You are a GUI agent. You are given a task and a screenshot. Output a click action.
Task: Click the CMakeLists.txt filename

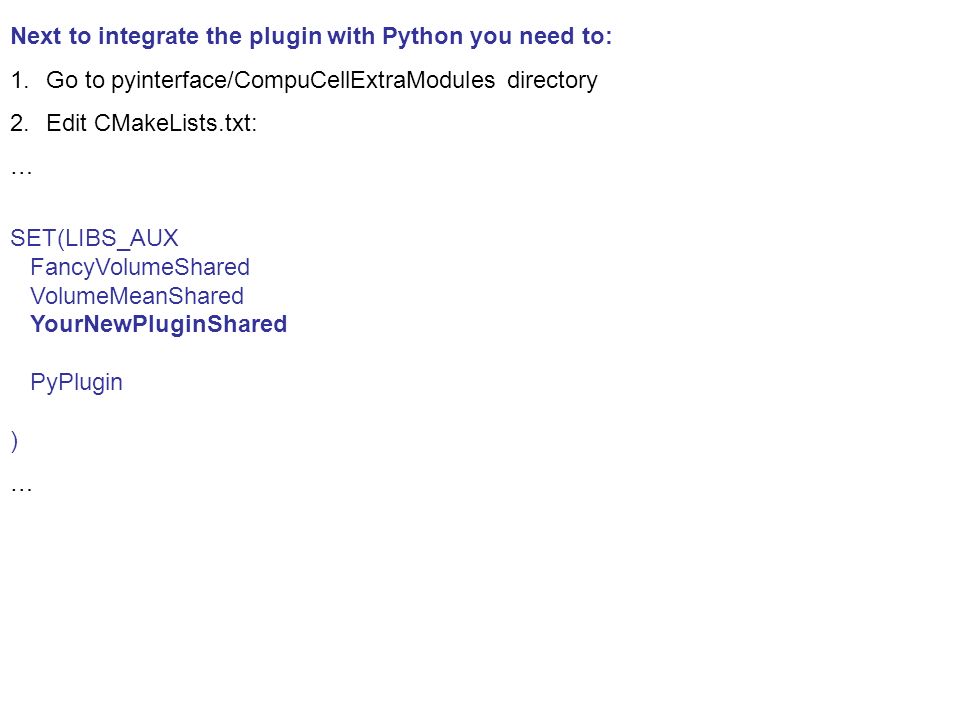(x=173, y=123)
